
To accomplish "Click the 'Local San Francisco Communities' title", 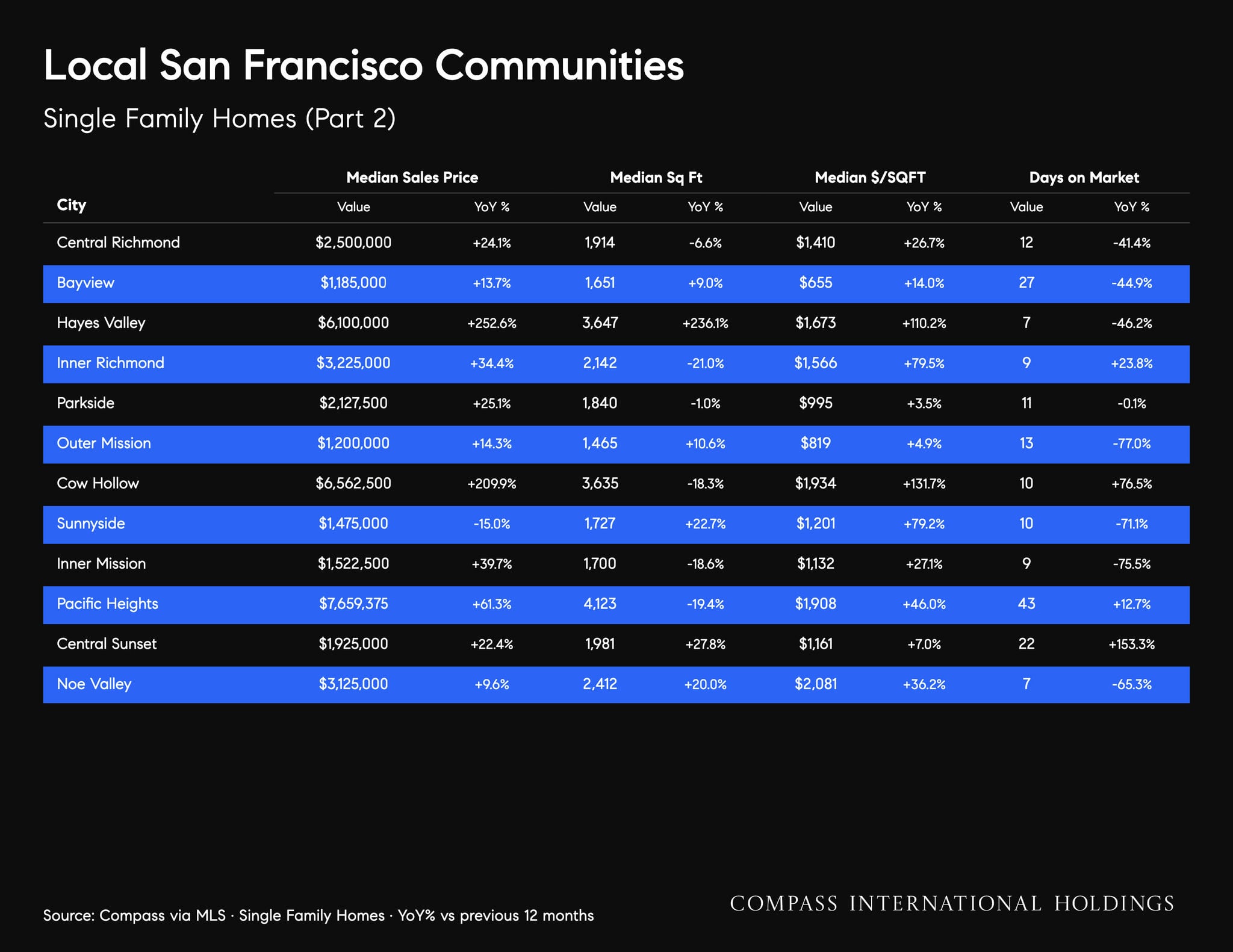I will point(364,65).
